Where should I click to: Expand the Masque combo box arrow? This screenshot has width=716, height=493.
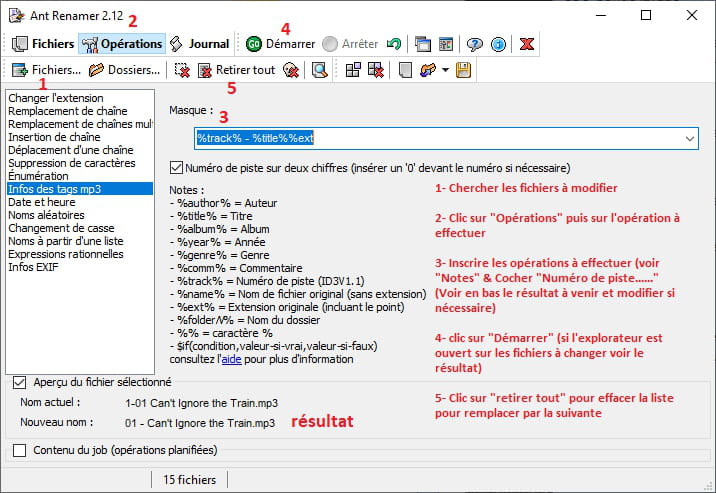coord(690,138)
